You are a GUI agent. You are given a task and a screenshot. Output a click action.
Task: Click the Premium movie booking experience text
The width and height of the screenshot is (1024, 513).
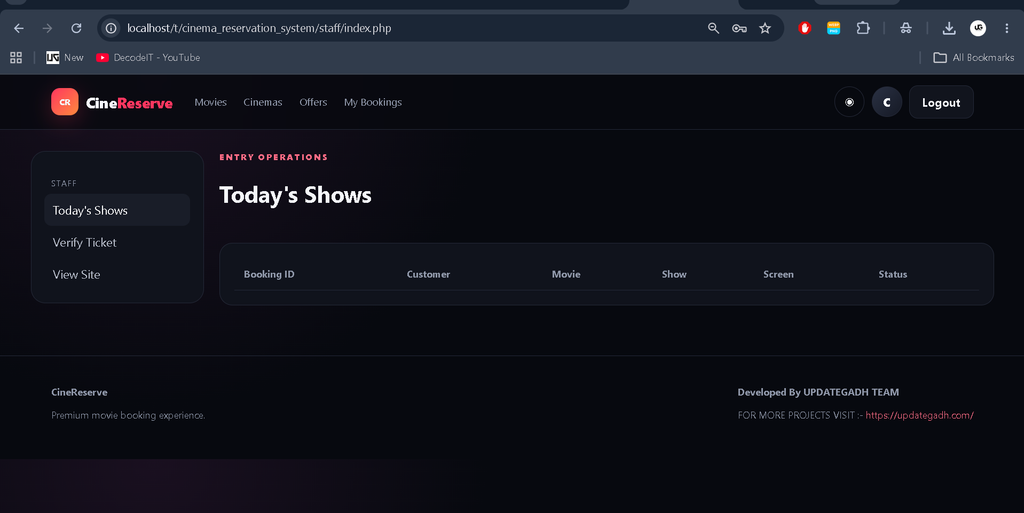point(128,415)
